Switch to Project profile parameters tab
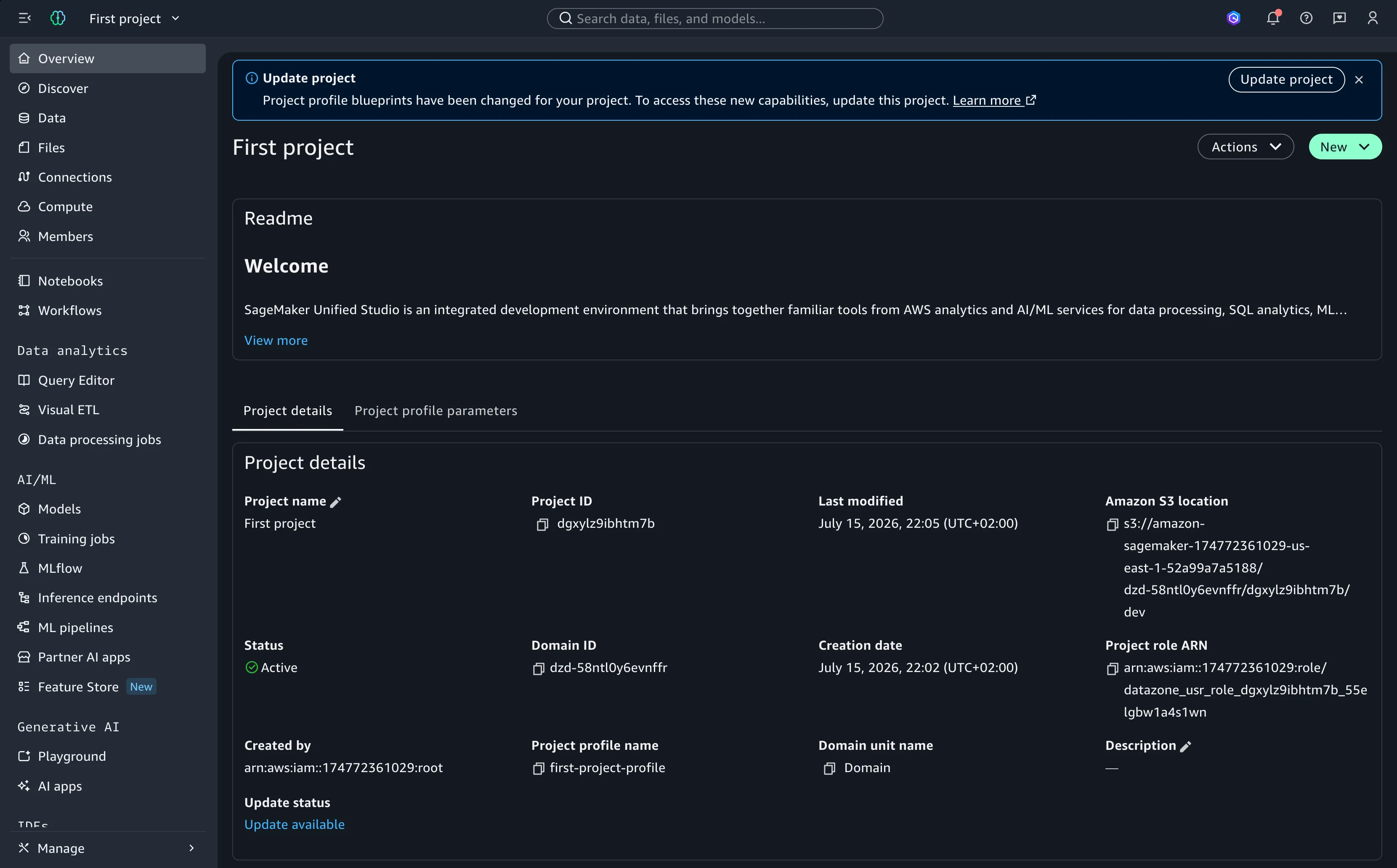 pos(436,410)
